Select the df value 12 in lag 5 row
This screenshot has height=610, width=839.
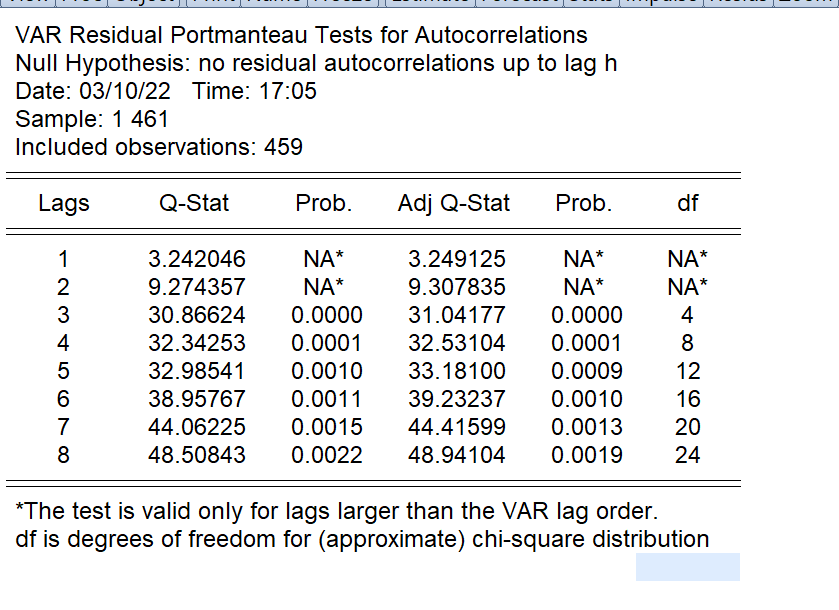click(x=687, y=371)
